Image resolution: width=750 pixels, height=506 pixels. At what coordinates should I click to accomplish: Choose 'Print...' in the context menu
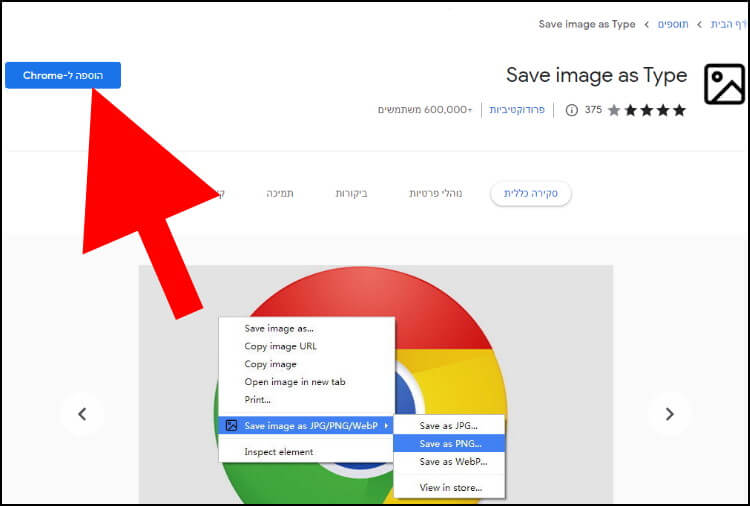[x=307, y=399]
